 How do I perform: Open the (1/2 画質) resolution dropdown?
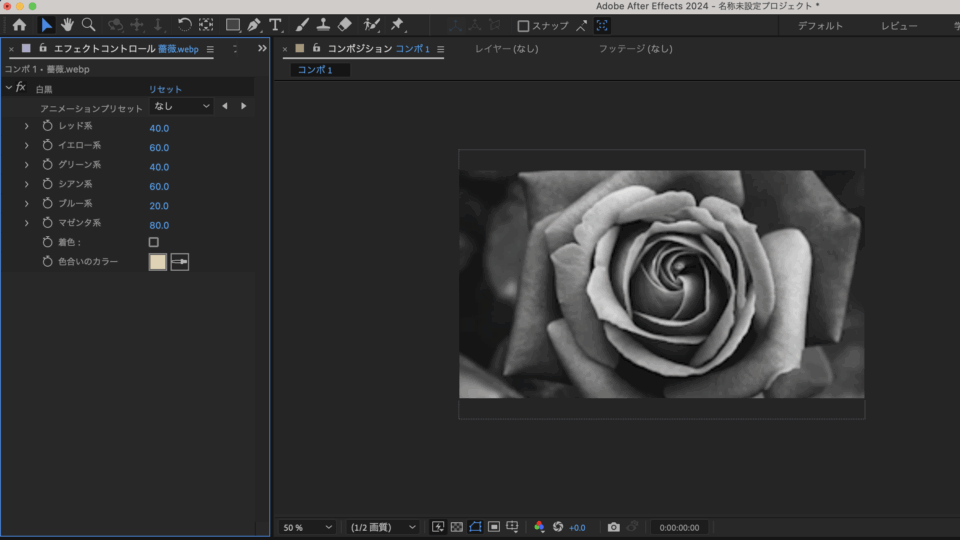click(x=383, y=527)
